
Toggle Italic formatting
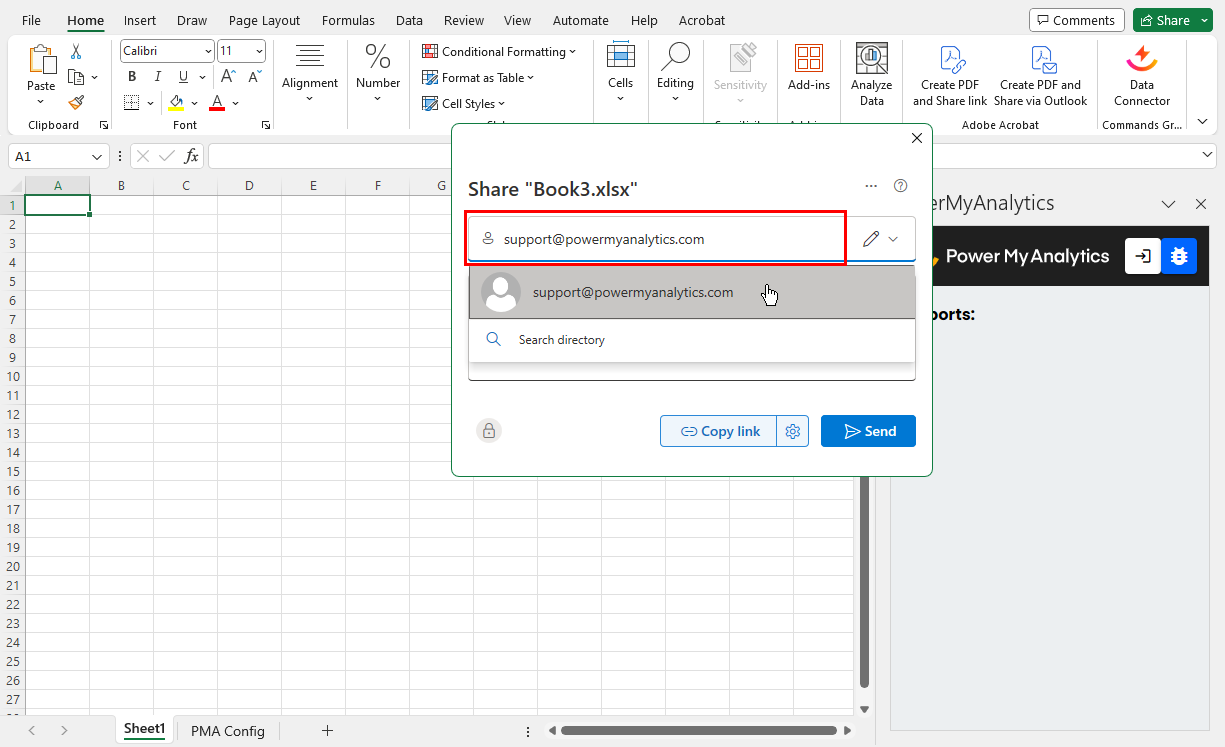[x=157, y=77]
